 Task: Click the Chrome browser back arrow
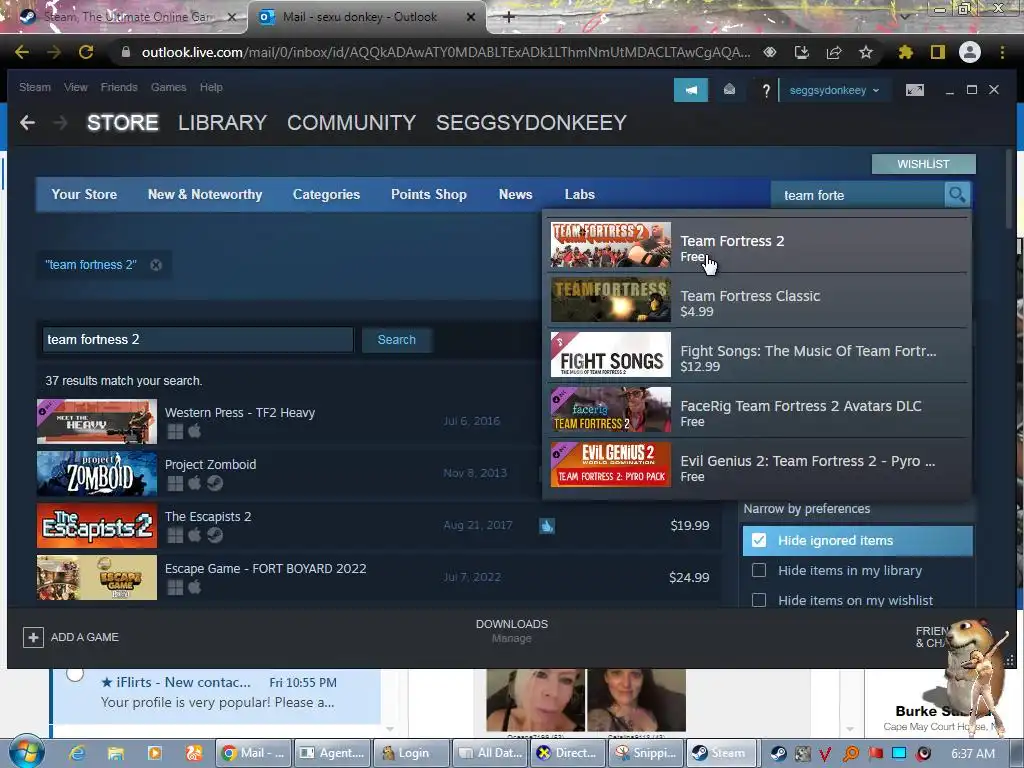point(22,52)
